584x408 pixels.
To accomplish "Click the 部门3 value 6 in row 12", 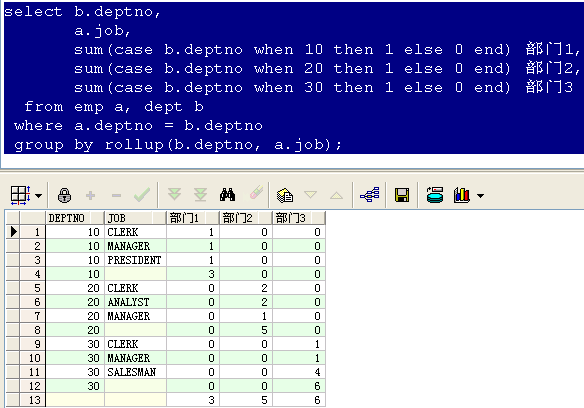I will pos(299,386).
